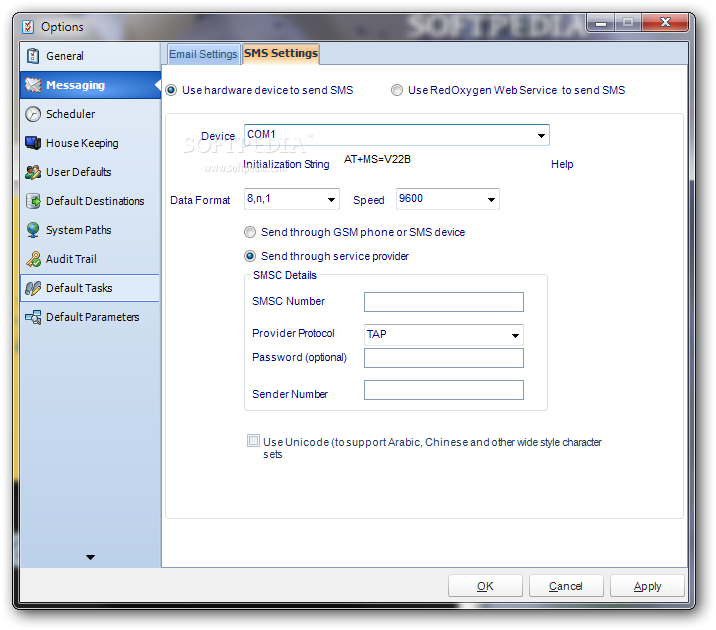Minimize the Options window

(601, 23)
